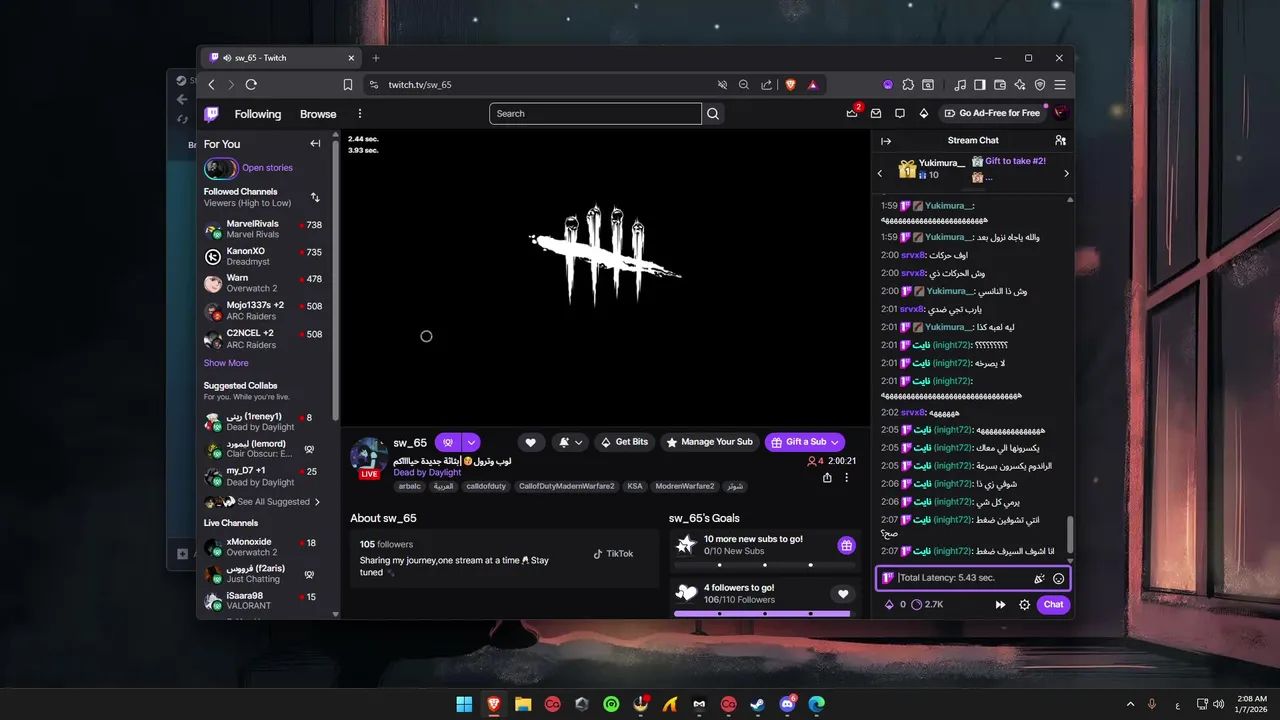Image resolution: width=1280 pixels, height=720 pixels.
Task: Open the channel points 2.7K balance
Action: 928,604
